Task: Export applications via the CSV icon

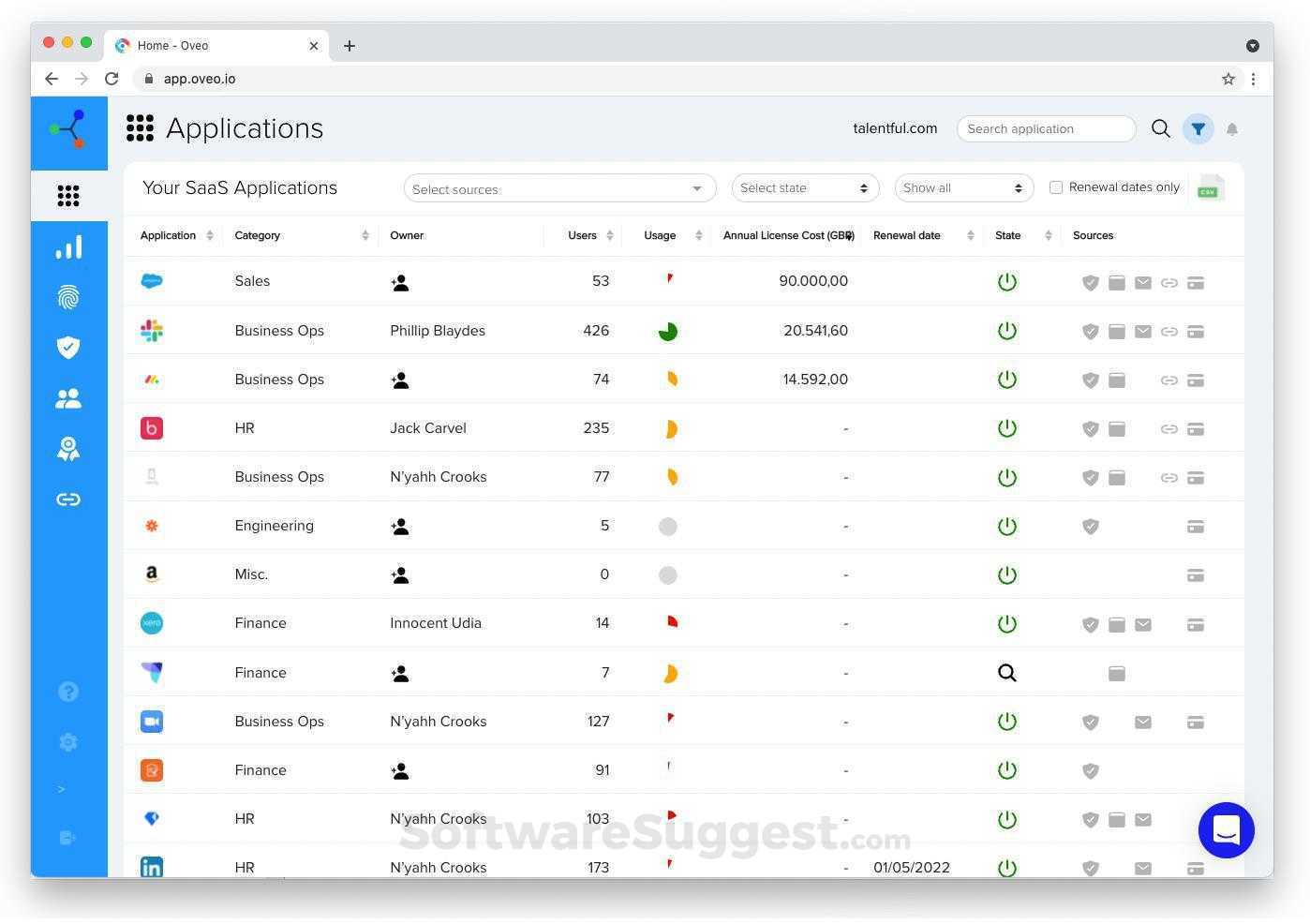Action: [x=1210, y=187]
